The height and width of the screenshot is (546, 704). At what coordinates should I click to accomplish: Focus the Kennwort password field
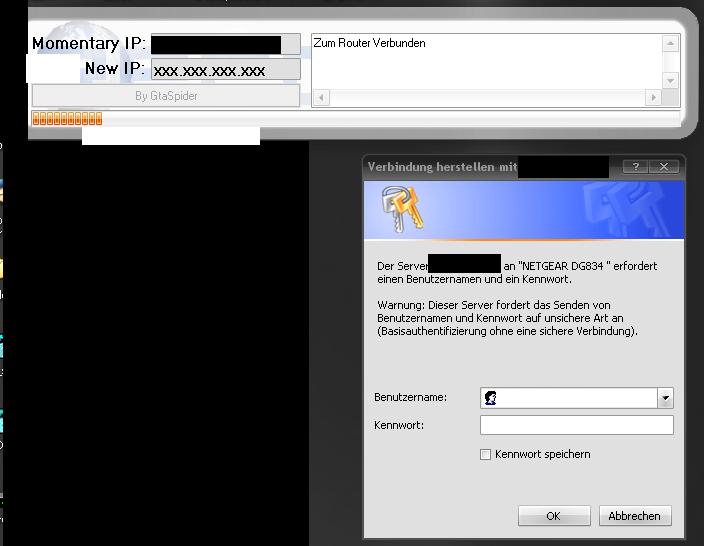576,426
